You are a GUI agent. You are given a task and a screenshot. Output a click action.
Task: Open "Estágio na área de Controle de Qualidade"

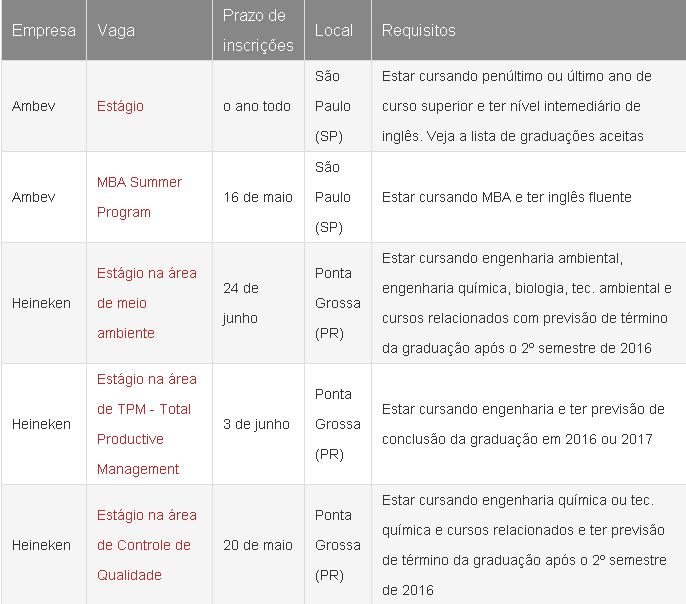[146, 545]
